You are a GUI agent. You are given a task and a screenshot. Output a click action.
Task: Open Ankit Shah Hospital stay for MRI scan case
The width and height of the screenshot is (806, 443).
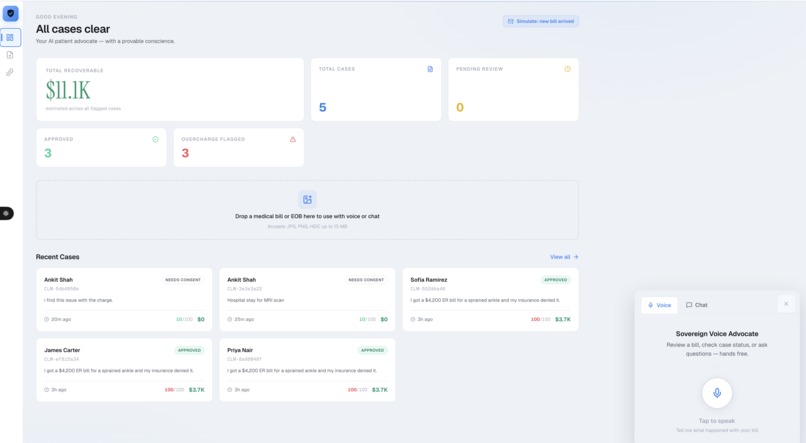307,299
